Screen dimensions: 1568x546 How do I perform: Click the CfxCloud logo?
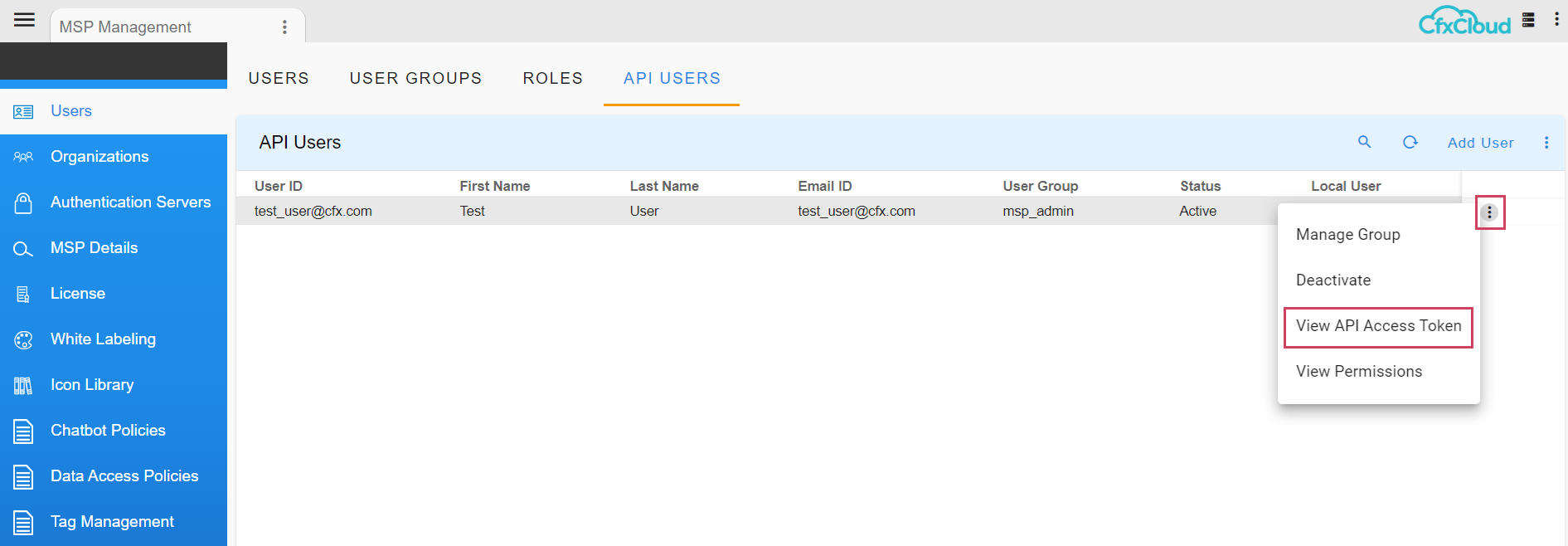coord(1464,22)
